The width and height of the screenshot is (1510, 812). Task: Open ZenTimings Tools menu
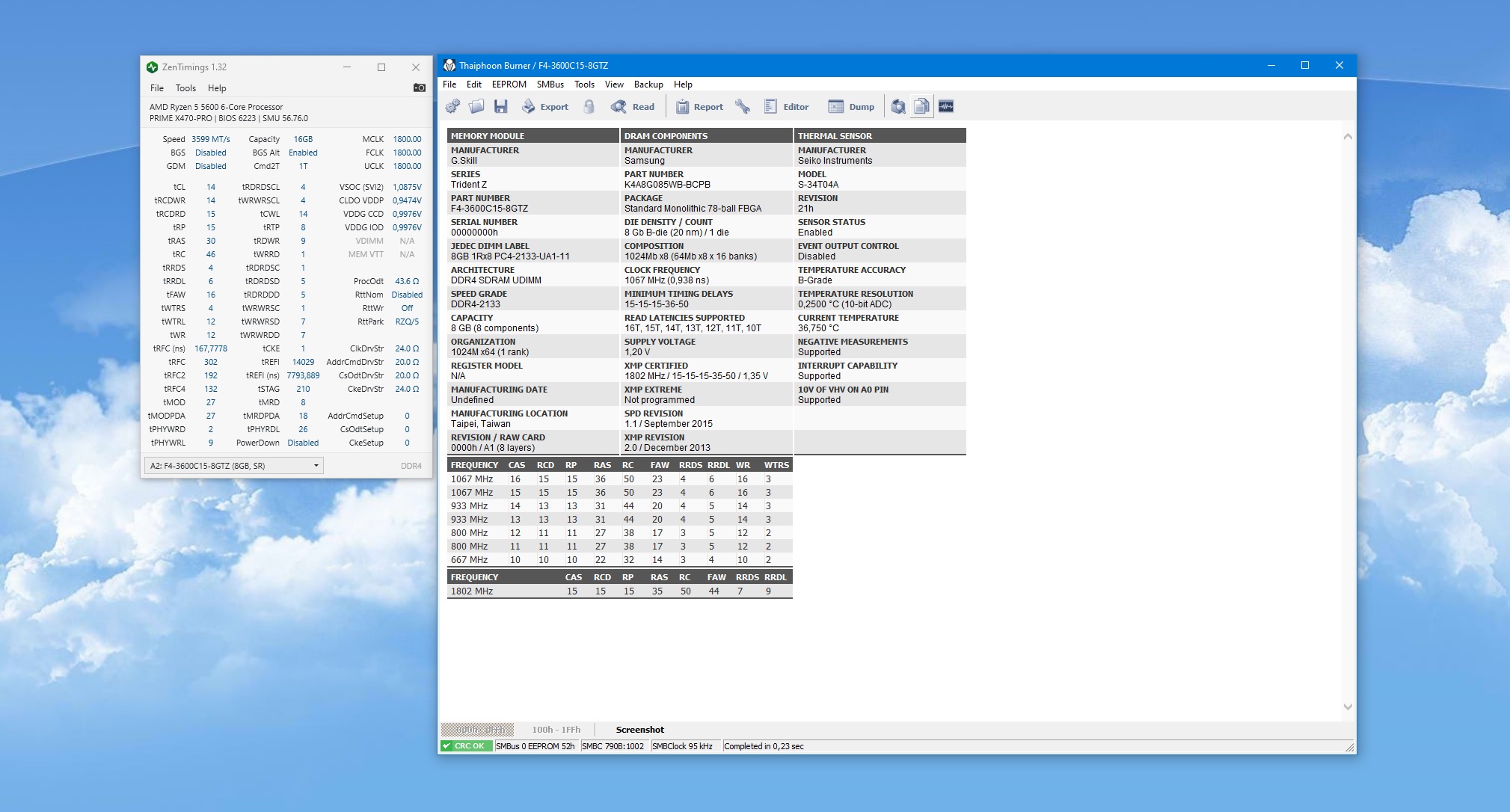point(185,88)
